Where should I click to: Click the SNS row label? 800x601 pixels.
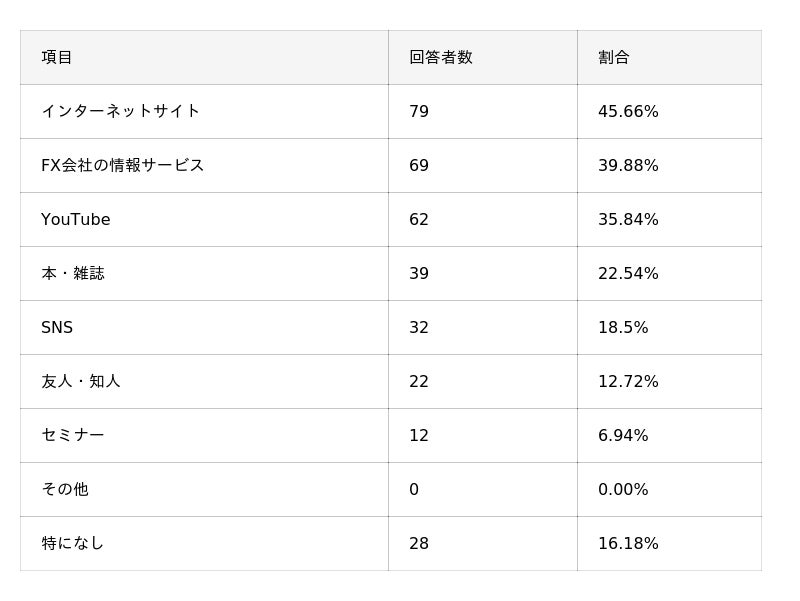click(x=57, y=328)
